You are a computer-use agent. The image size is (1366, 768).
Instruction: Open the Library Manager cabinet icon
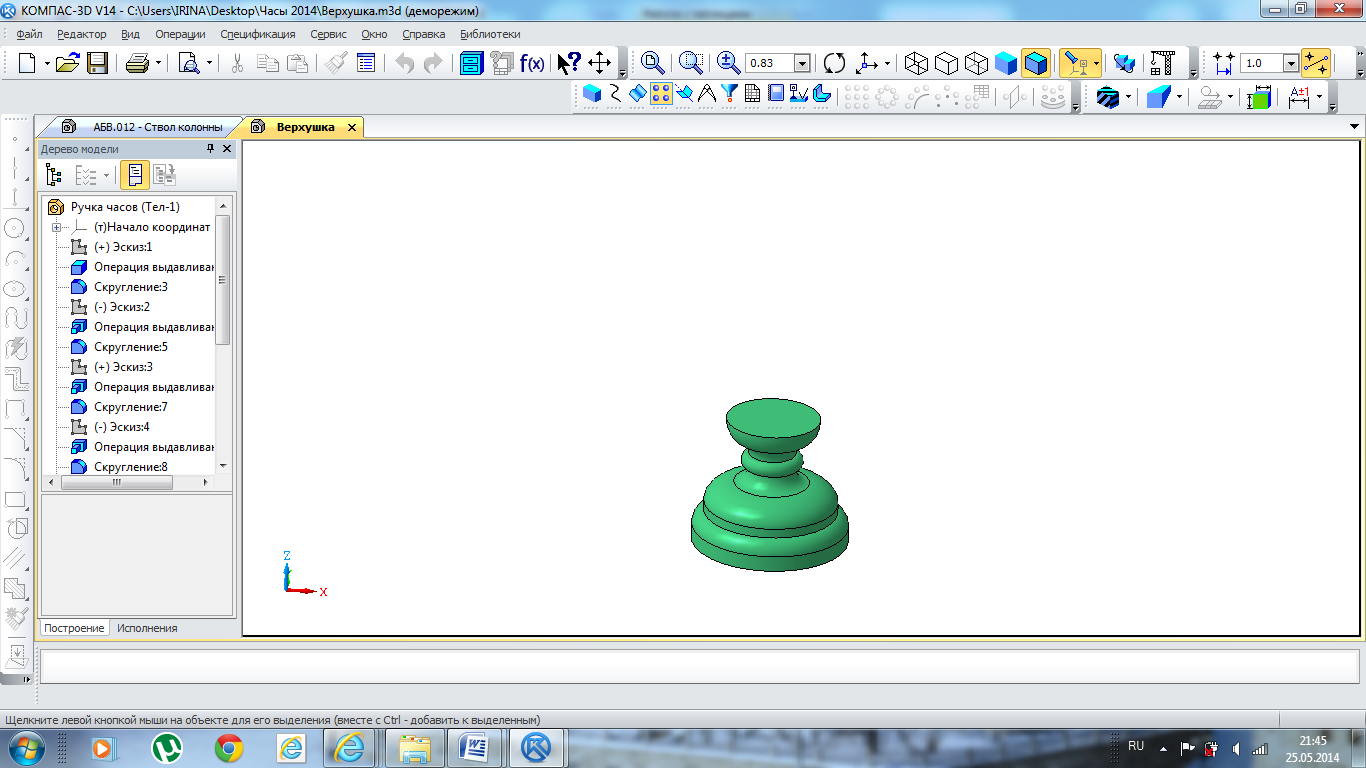pos(471,63)
